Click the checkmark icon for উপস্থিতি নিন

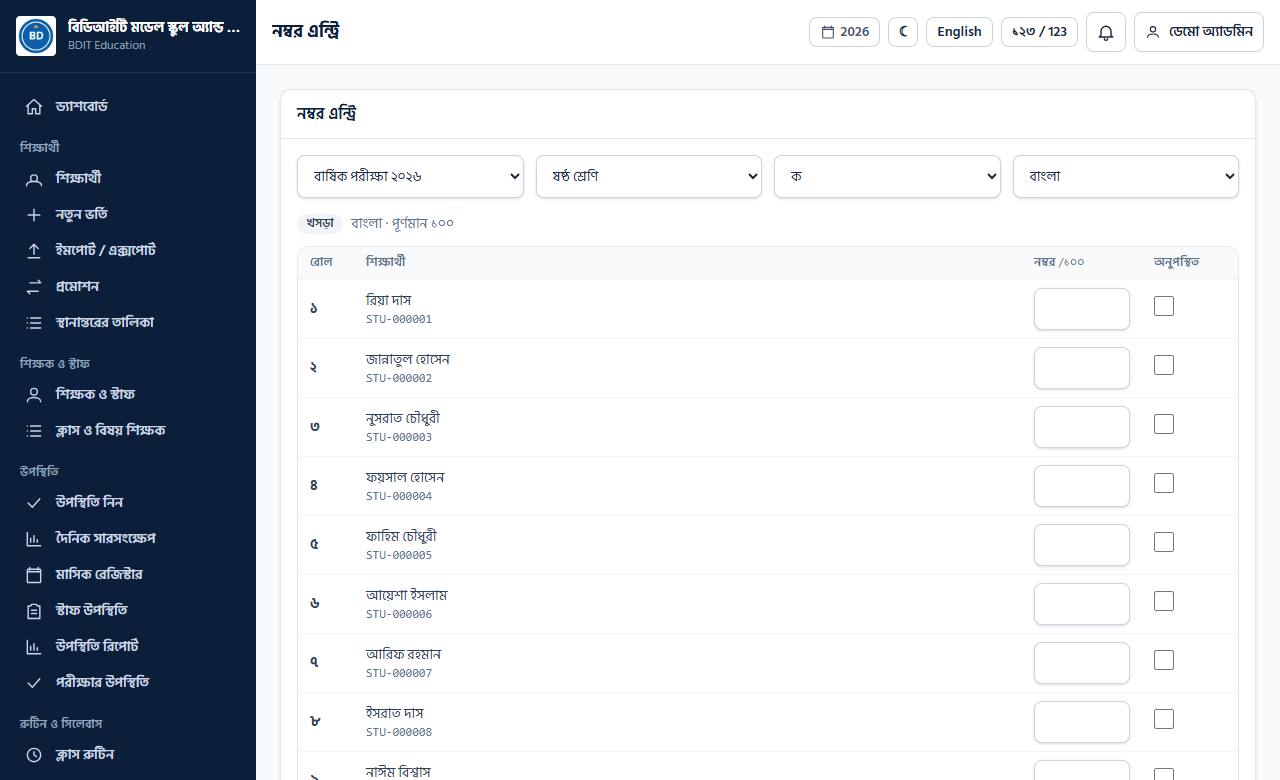click(34, 502)
